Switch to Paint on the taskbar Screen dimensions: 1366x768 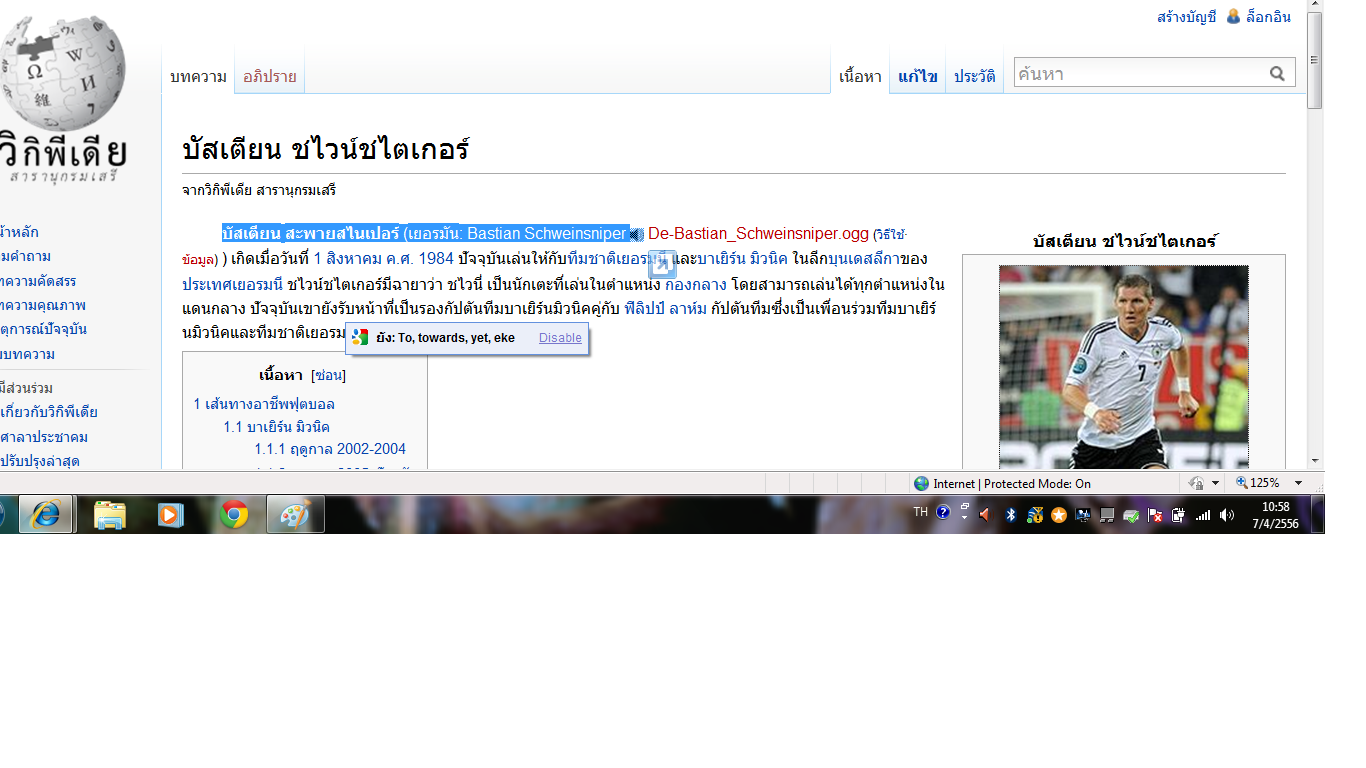point(296,515)
